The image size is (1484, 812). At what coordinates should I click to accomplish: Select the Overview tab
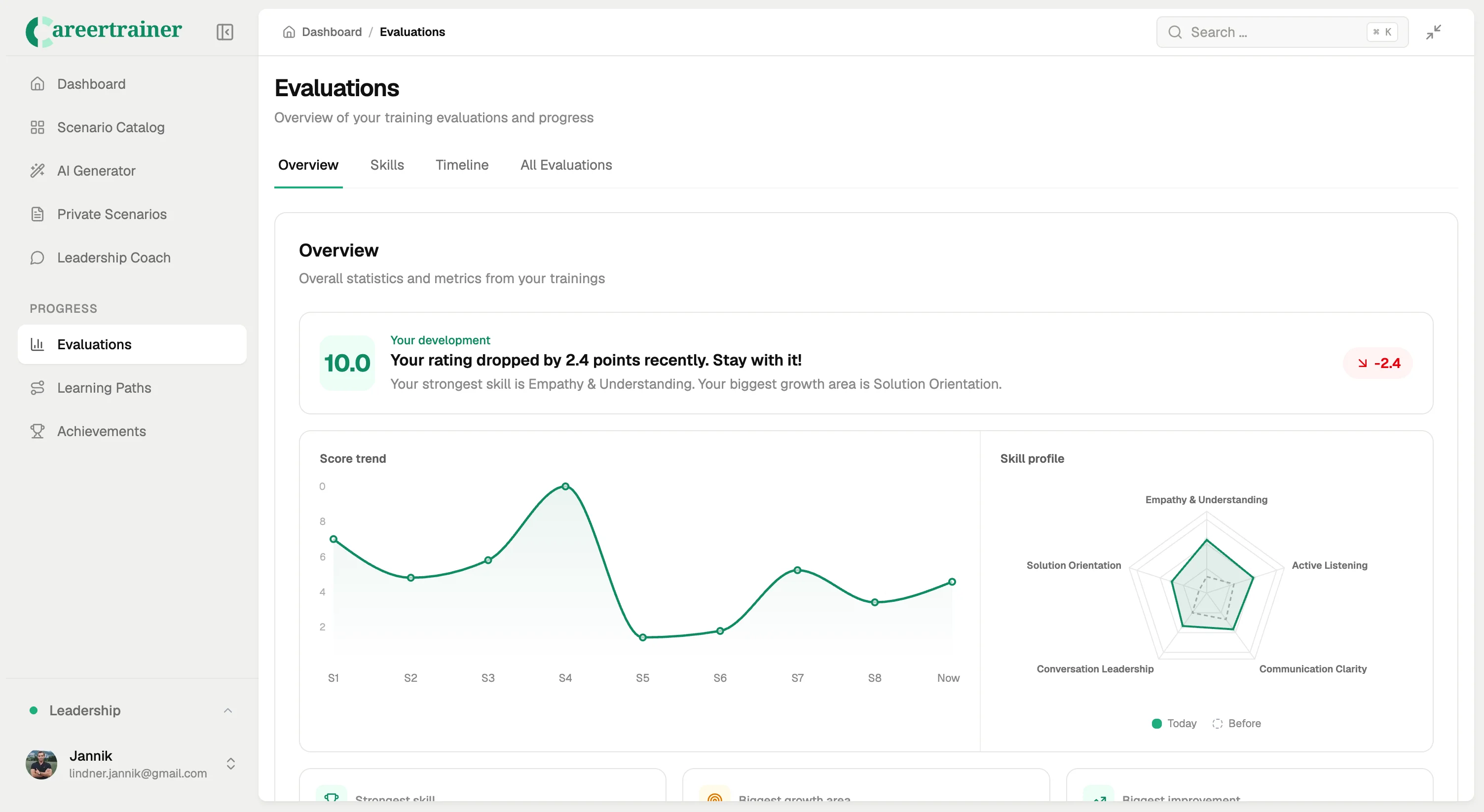[x=308, y=165]
